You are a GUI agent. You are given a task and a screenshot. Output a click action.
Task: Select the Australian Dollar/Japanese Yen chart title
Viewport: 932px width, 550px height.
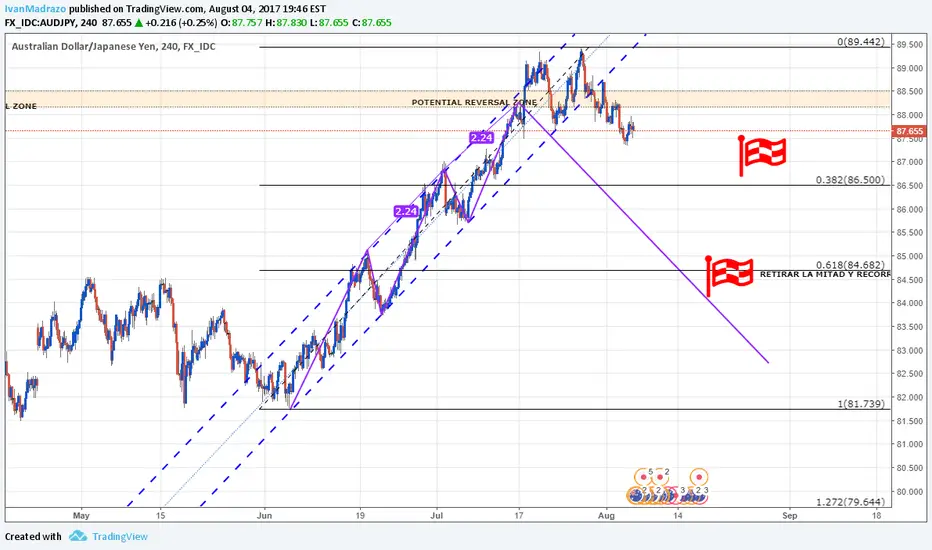click(x=114, y=46)
